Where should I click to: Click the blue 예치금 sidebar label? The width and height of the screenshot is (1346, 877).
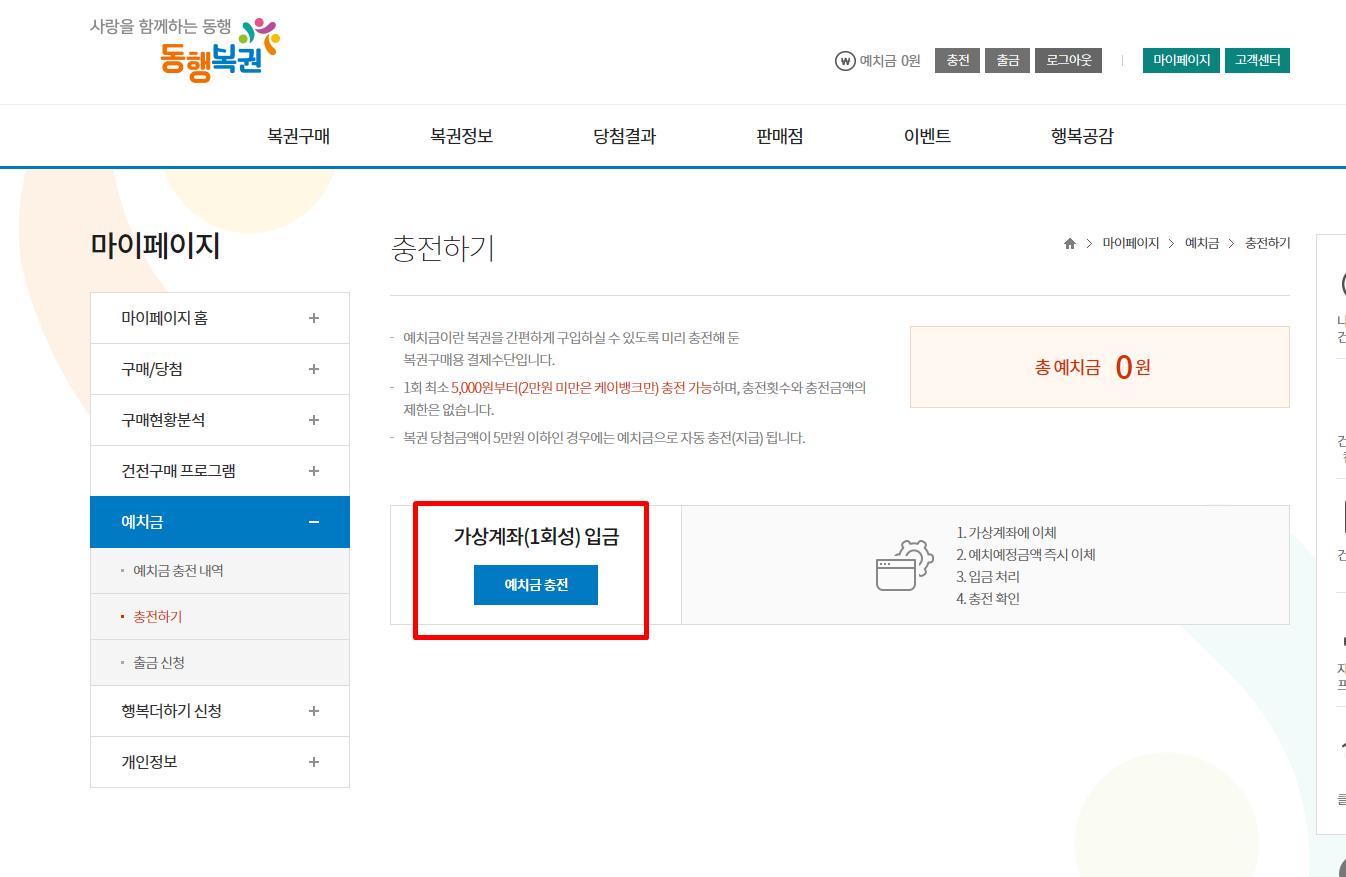pos(142,522)
